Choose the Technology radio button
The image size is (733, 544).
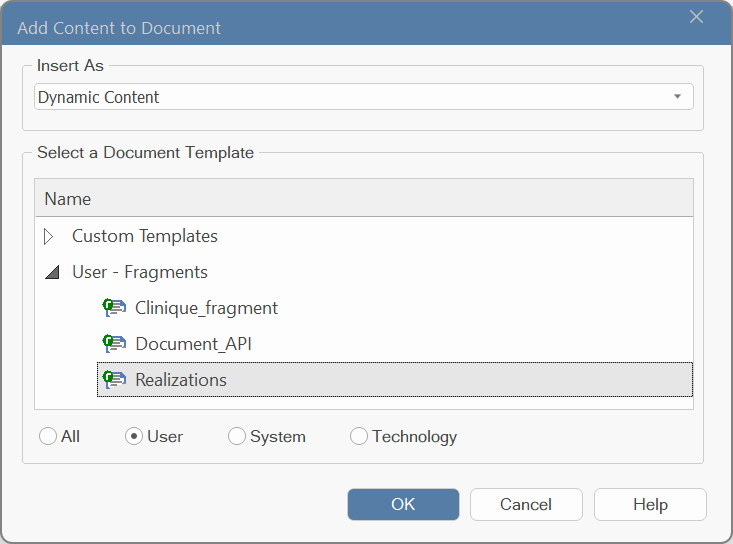click(x=359, y=437)
